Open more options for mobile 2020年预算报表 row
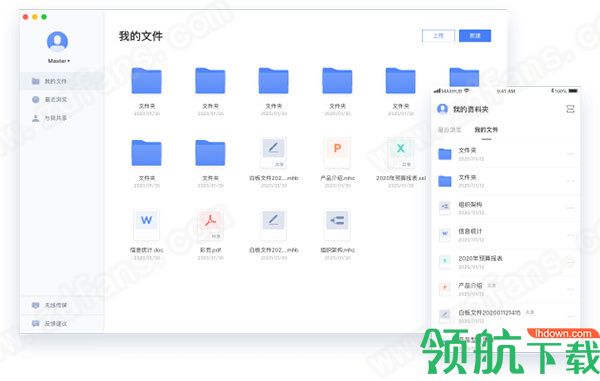The width and height of the screenshot is (600, 381). (x=570, y=262)
